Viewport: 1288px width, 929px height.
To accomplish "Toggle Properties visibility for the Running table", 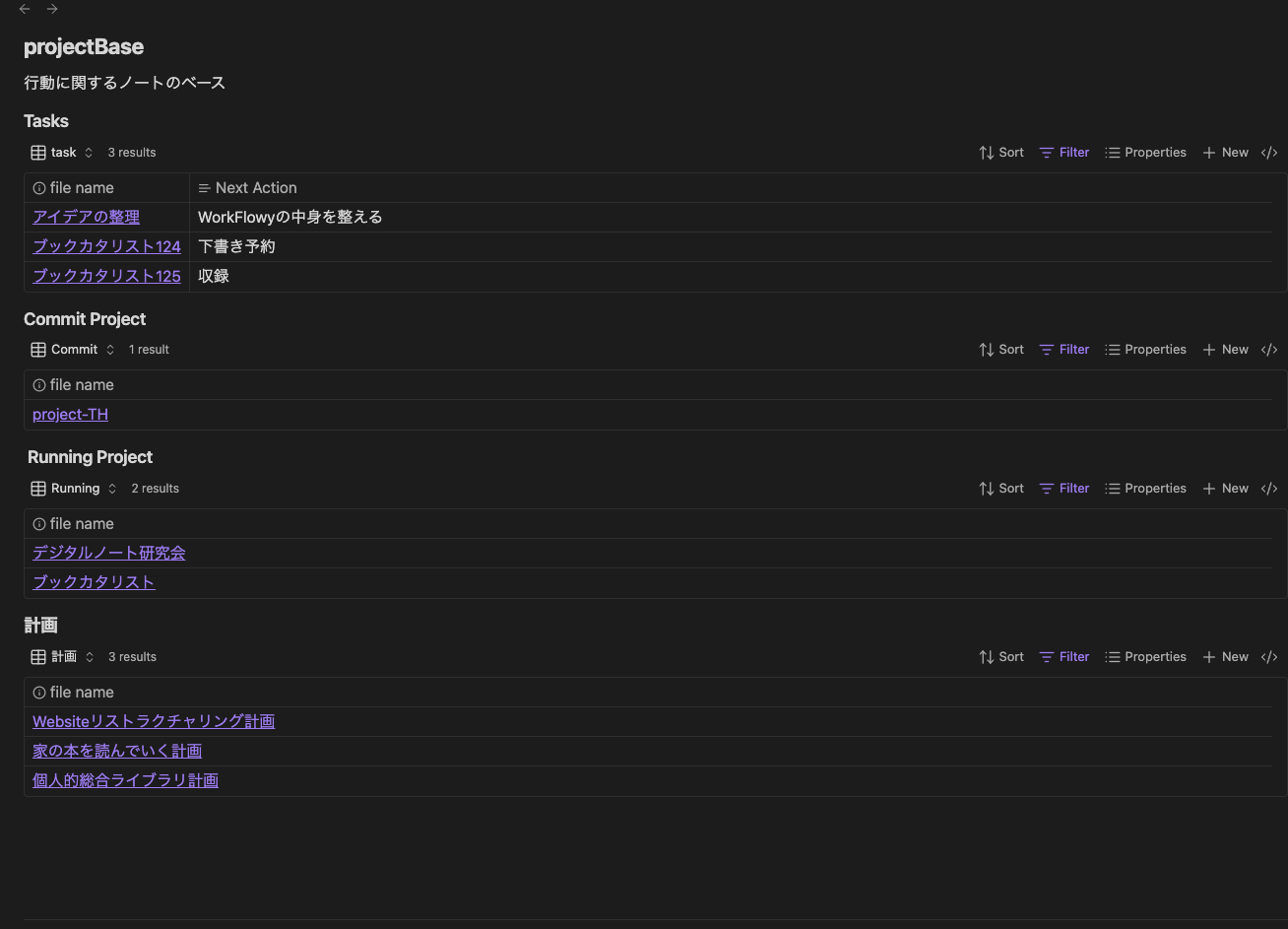I will click(x=1145, y=488).
